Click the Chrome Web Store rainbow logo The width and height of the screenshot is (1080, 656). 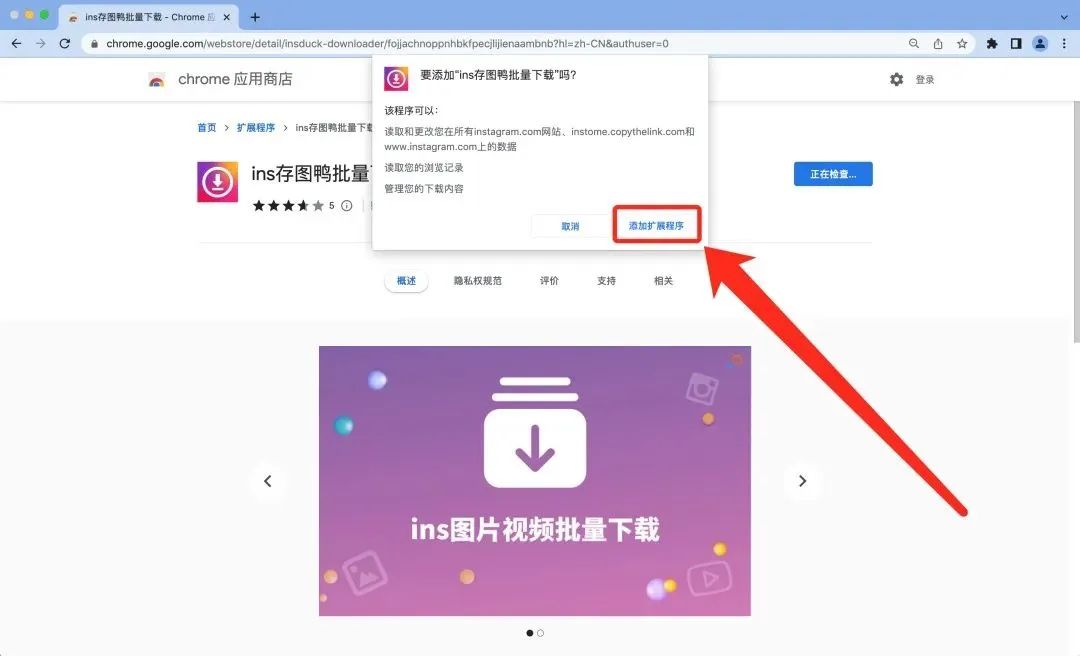tap(156, 80)
